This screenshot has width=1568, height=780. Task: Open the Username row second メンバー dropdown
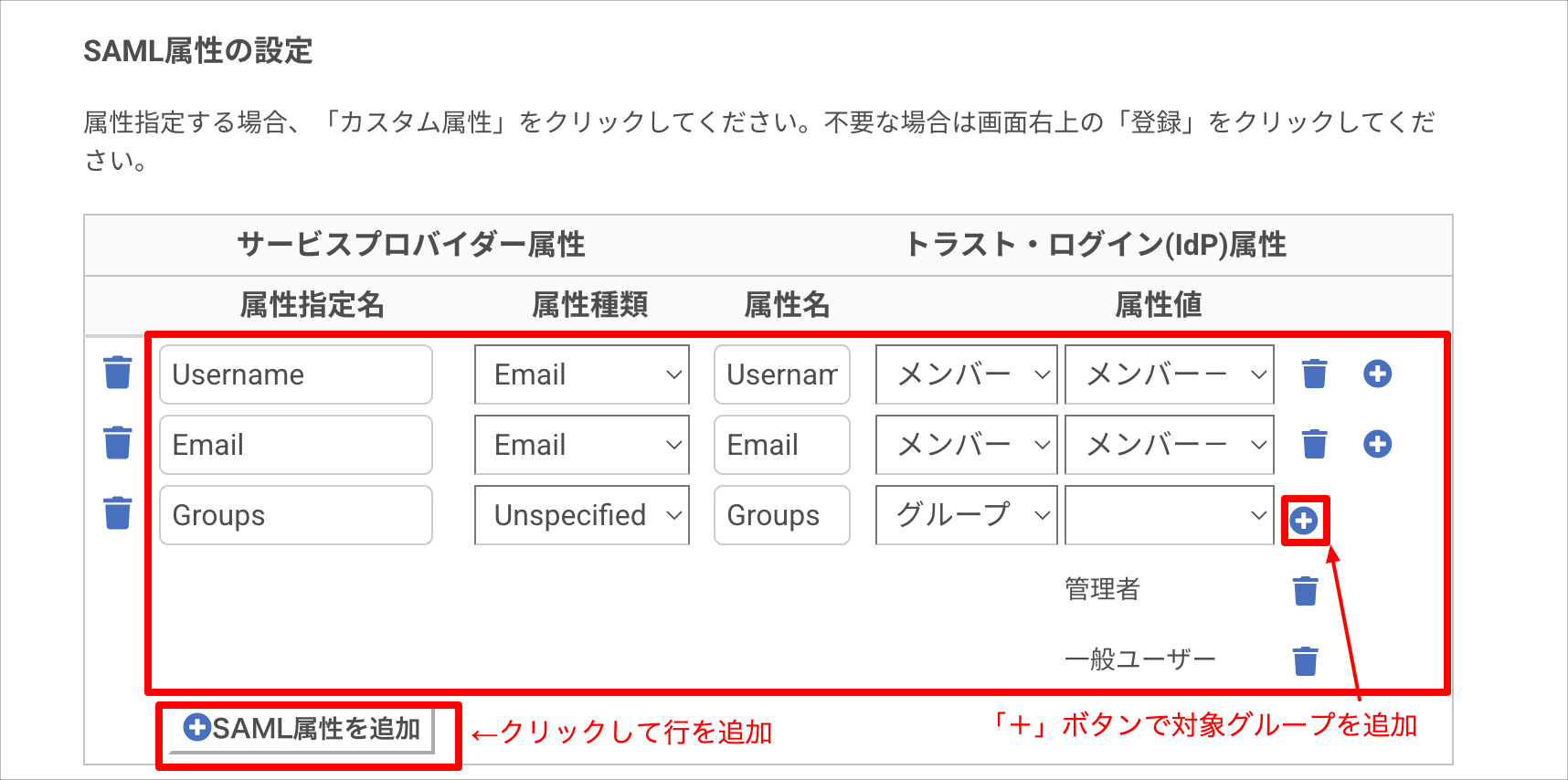[x=1170, y=374]
